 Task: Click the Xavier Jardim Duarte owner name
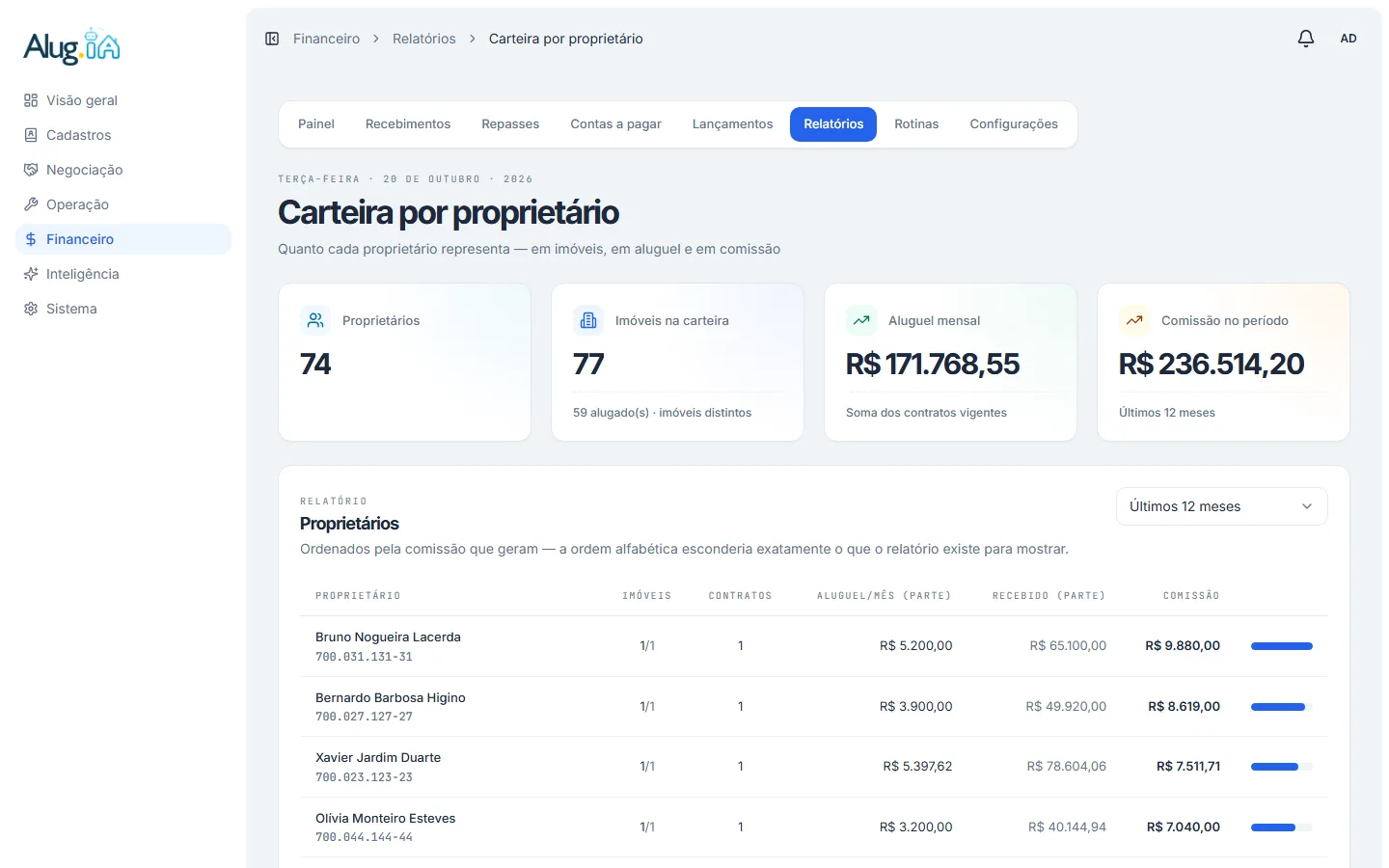(x=378, y=758)
